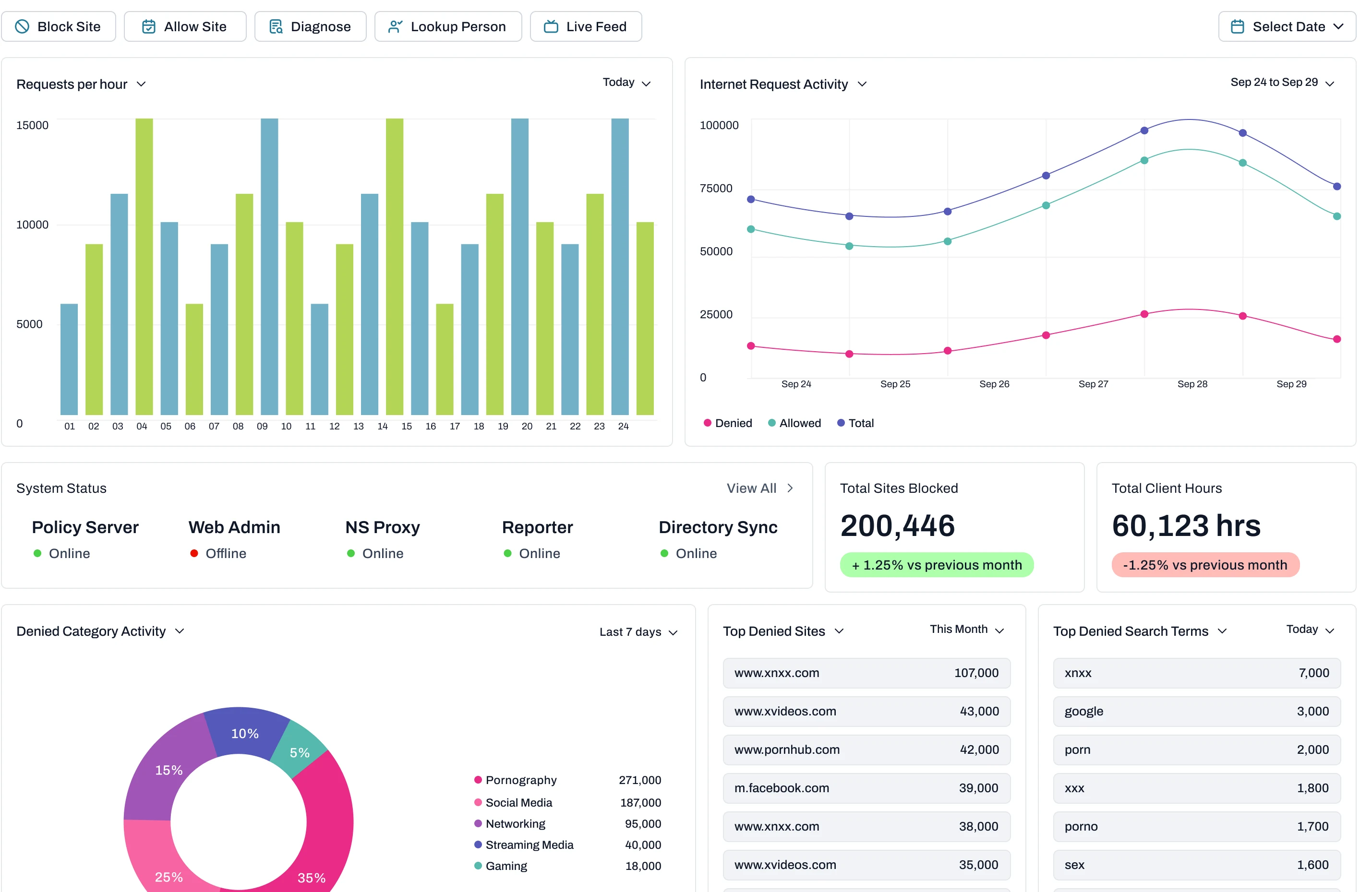Click the +1.25% vs previous month badge
This screenshot has height=892, width=1372.
click(x=937, y=565)
